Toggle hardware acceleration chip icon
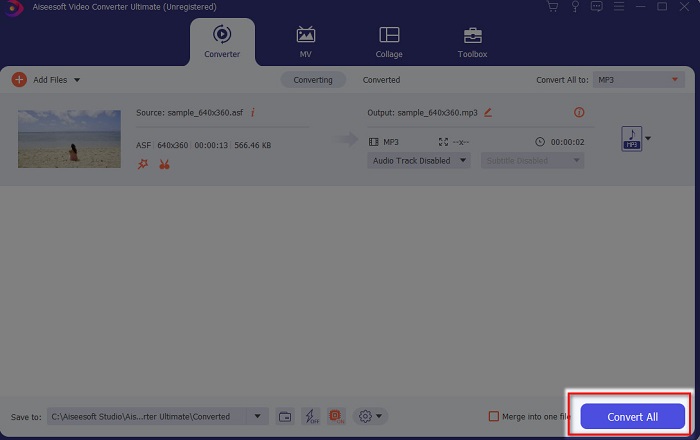The image size is (700, 440). click(x=336, y=417)
